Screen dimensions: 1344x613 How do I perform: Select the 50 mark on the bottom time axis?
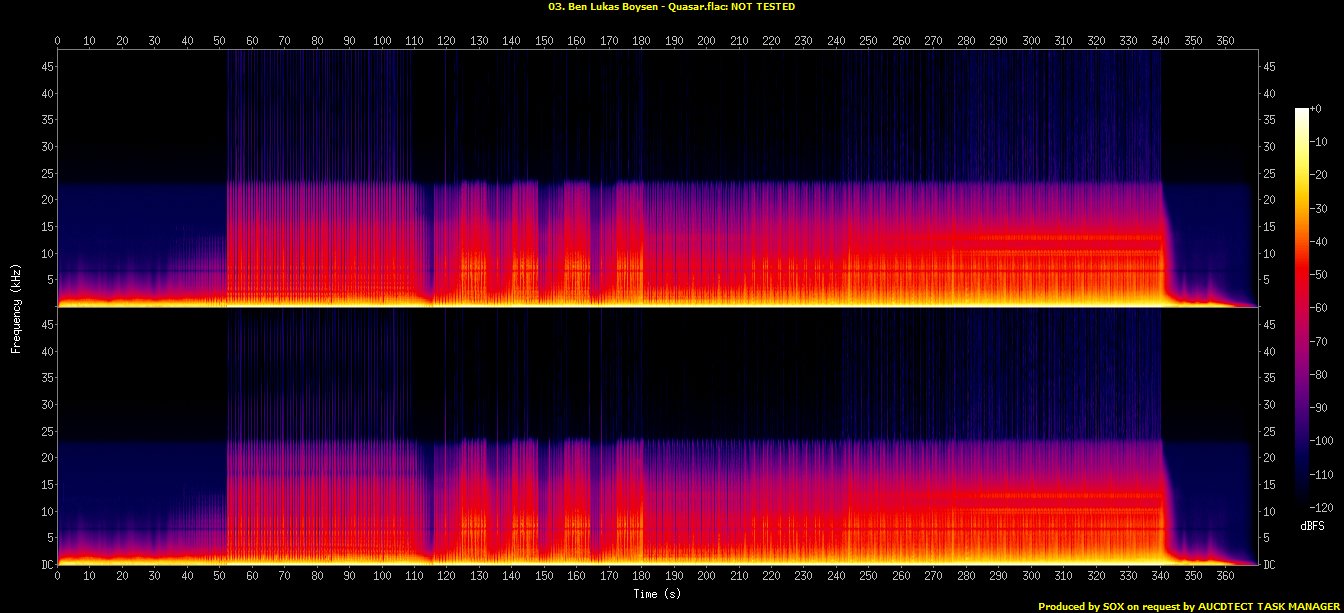pos(220,578)
